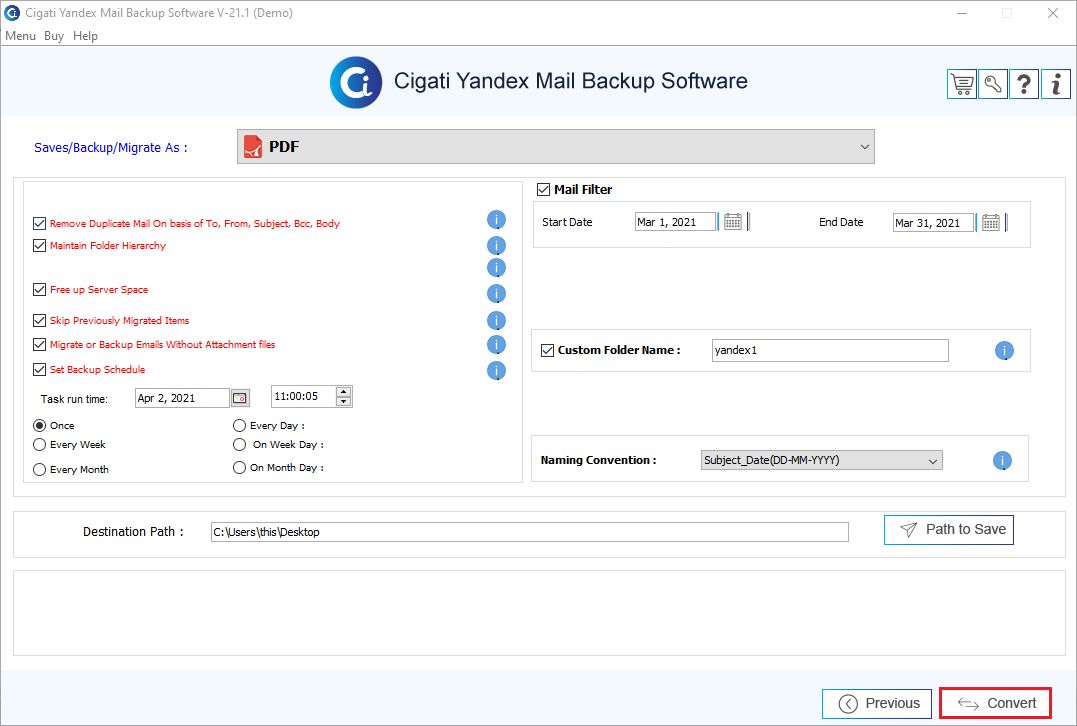The image size is (1077, 726).
Task: Click the Destination Path field
Action: coord(530,532)
